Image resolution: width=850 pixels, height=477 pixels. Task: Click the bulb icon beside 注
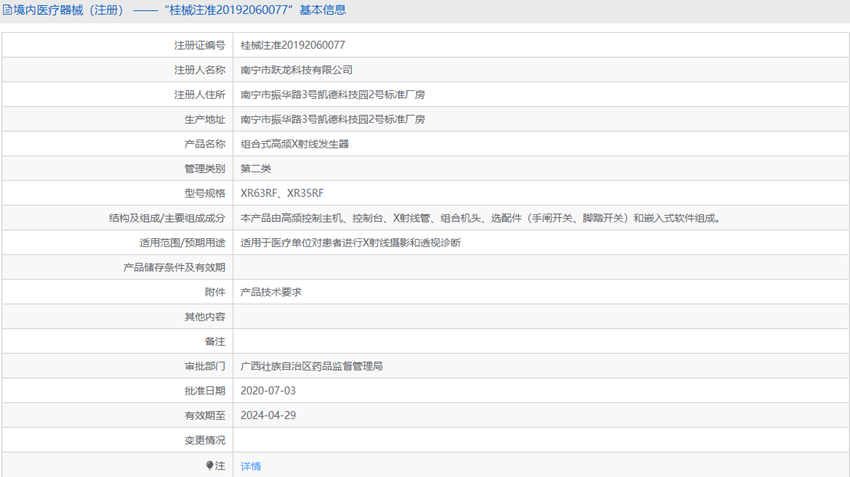(x=210, y=465)
